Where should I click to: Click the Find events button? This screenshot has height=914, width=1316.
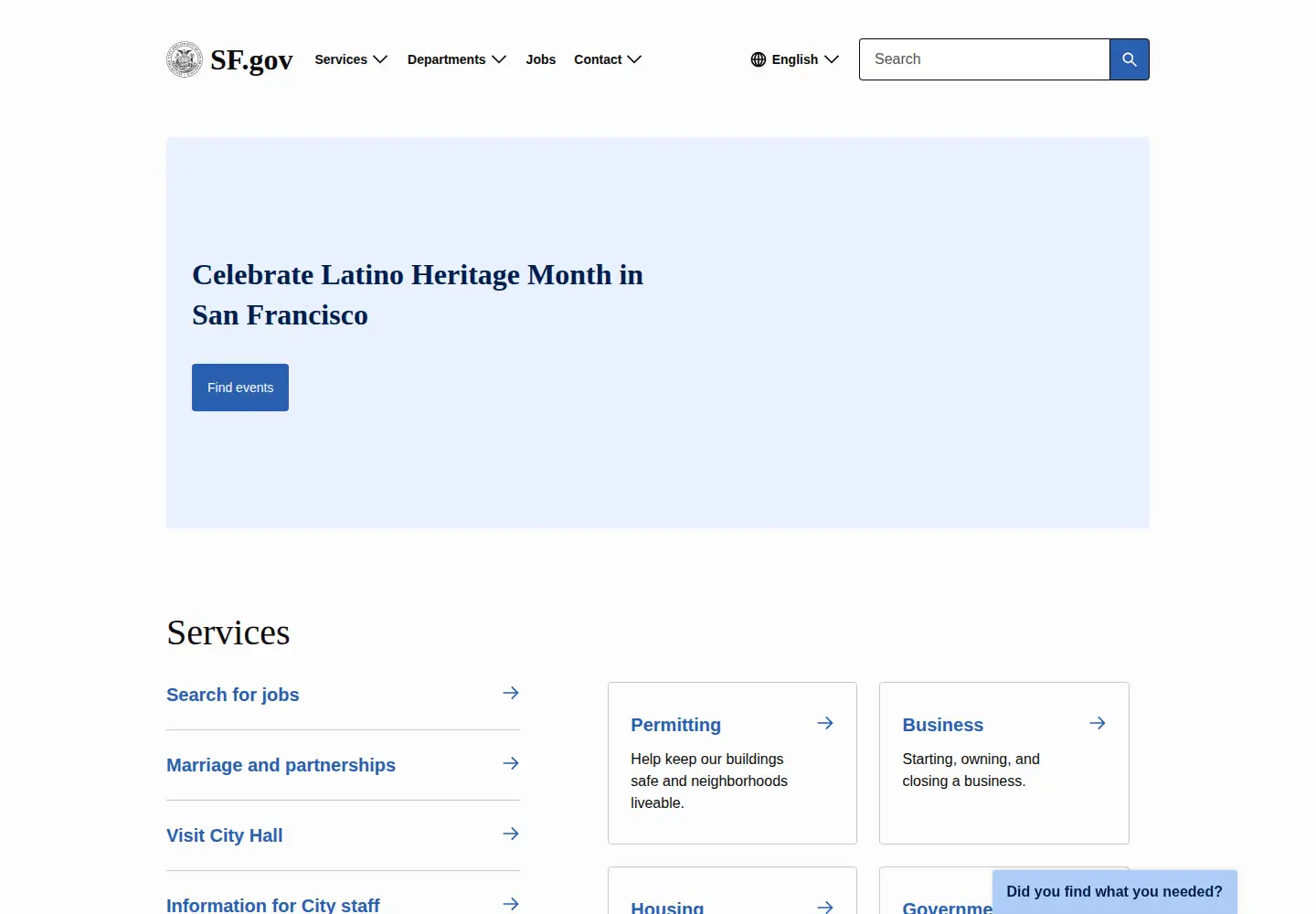pos(240,388)
